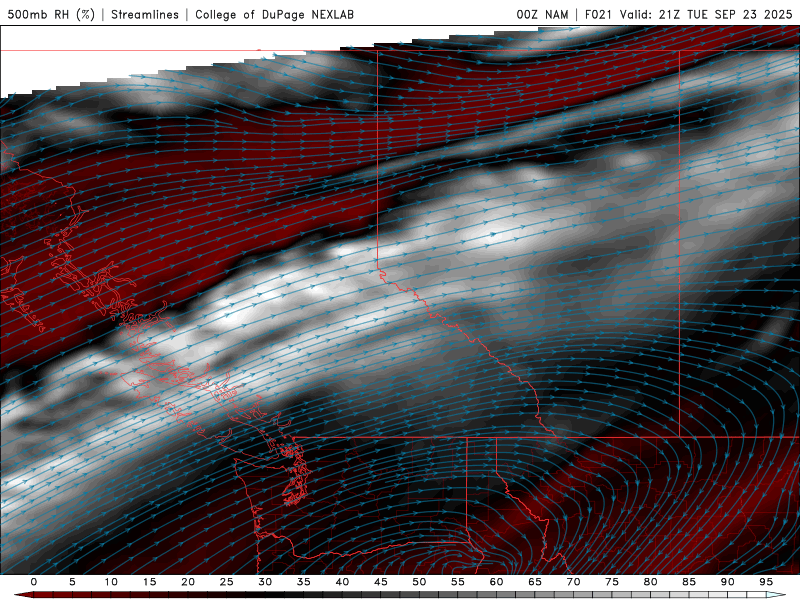This screenshot has height=600, width=800.
Task: Click the "00Z NAM" model run label
Action: 542,14
